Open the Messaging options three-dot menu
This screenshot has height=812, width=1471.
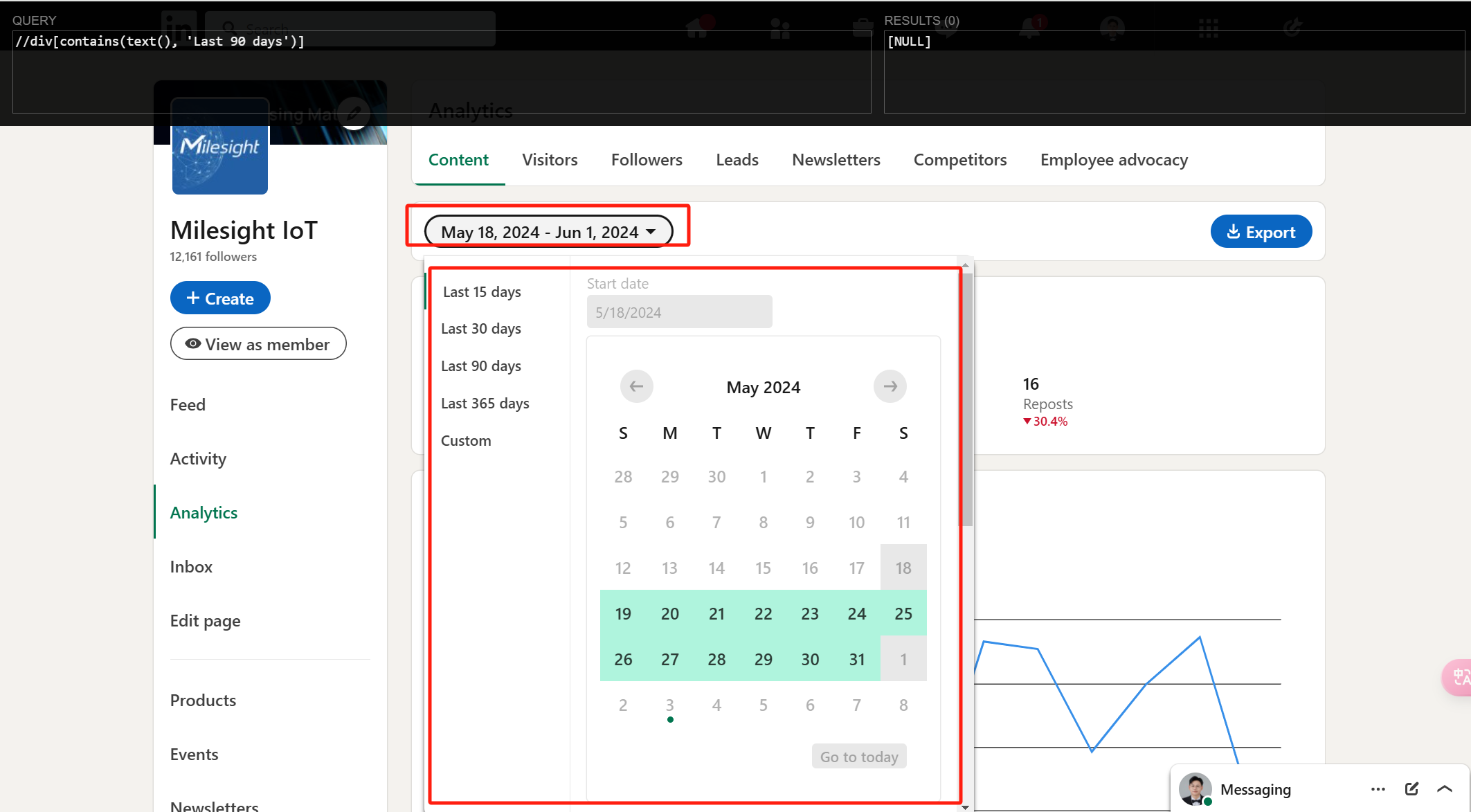pos(1378,789)
